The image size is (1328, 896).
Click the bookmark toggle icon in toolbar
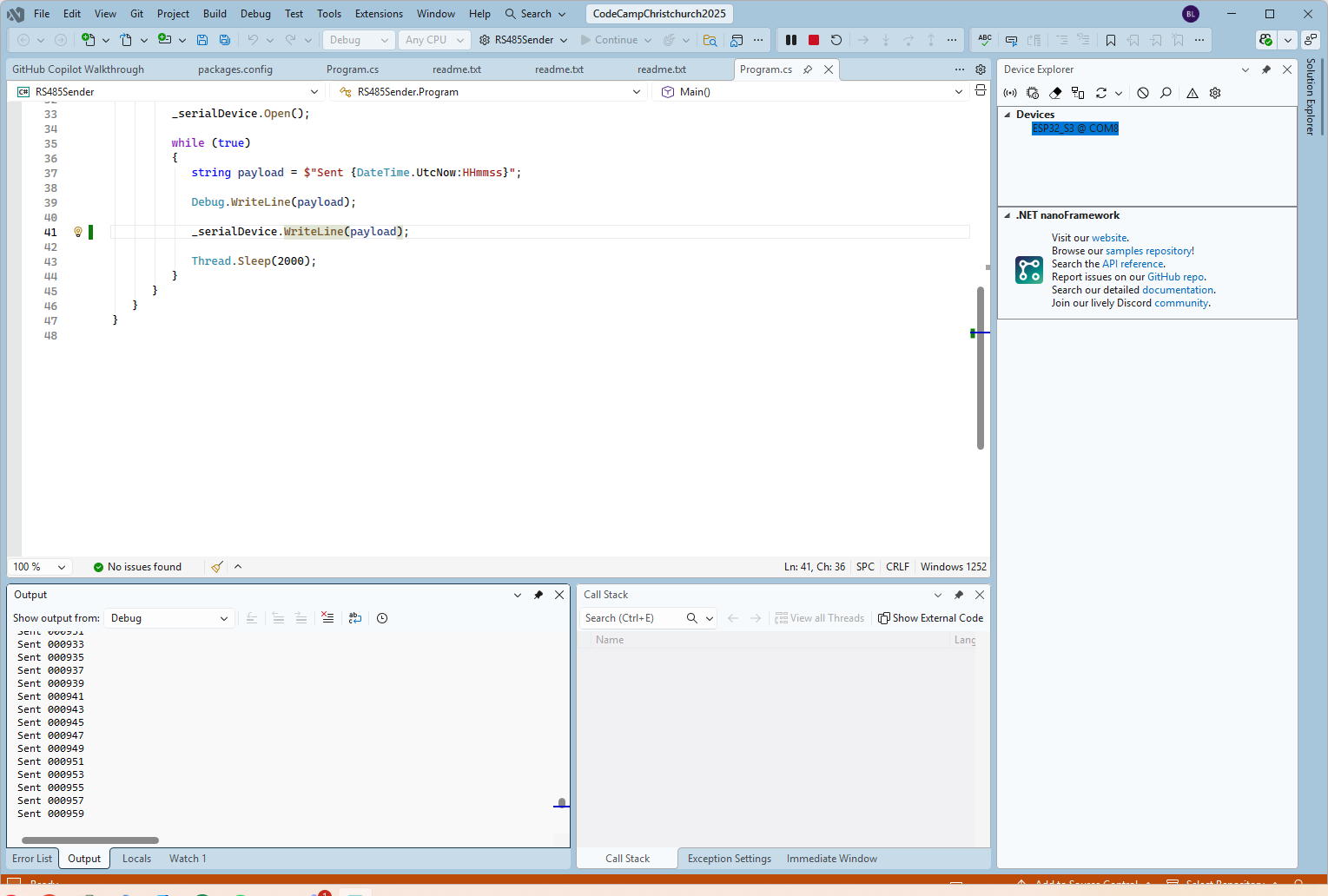pyautogui.click(x=1111, y=40)
